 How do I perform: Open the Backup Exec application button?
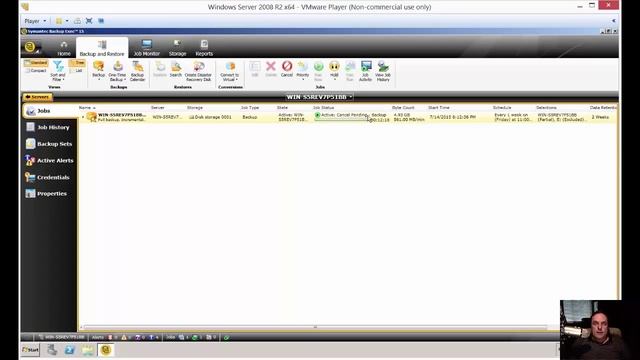31,47
